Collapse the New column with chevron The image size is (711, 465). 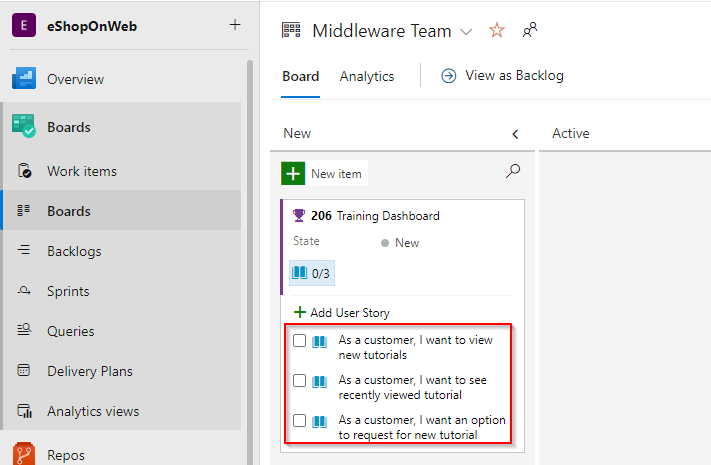pyautogui.click(x=515, y=134)
